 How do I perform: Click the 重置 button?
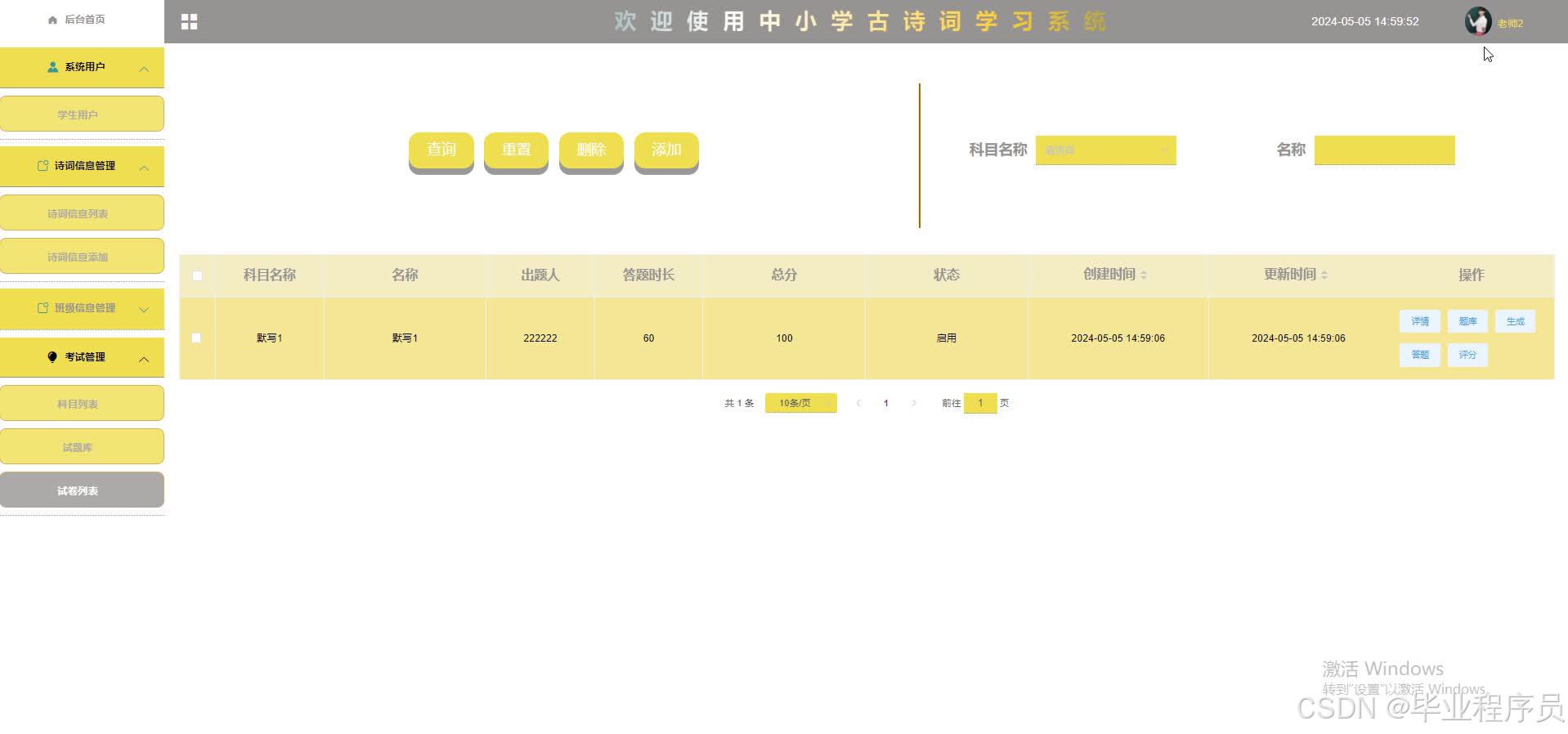(x=516, y=151)
